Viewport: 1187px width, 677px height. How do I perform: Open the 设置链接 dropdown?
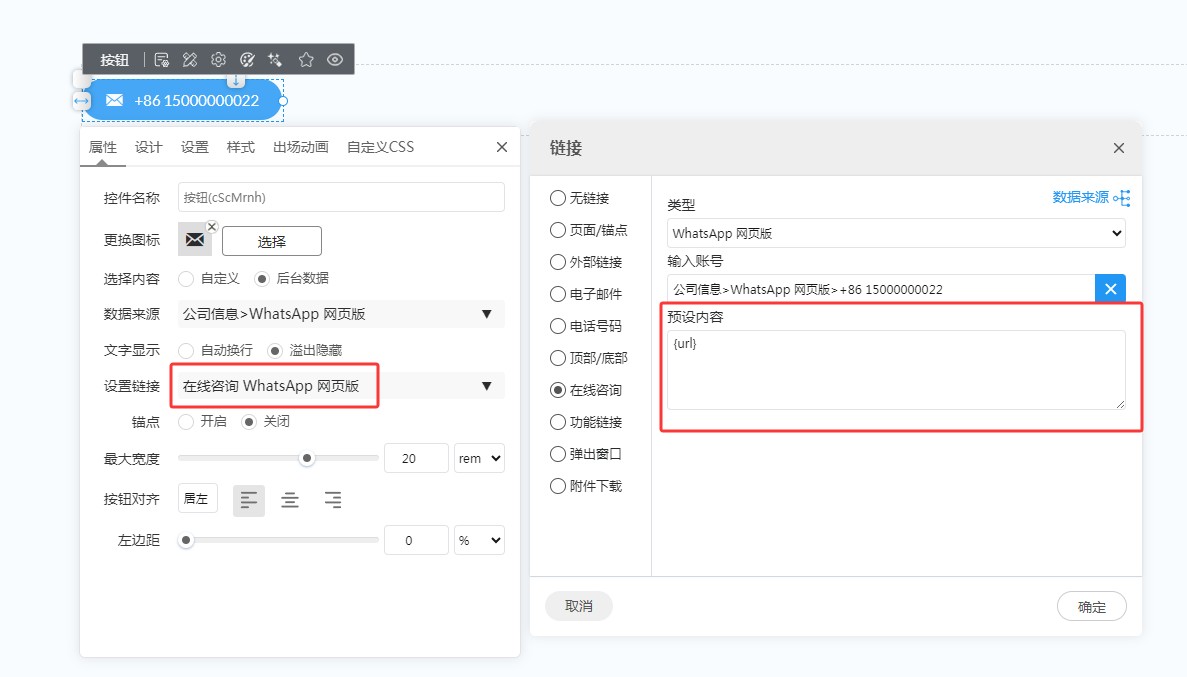point(340,386)
